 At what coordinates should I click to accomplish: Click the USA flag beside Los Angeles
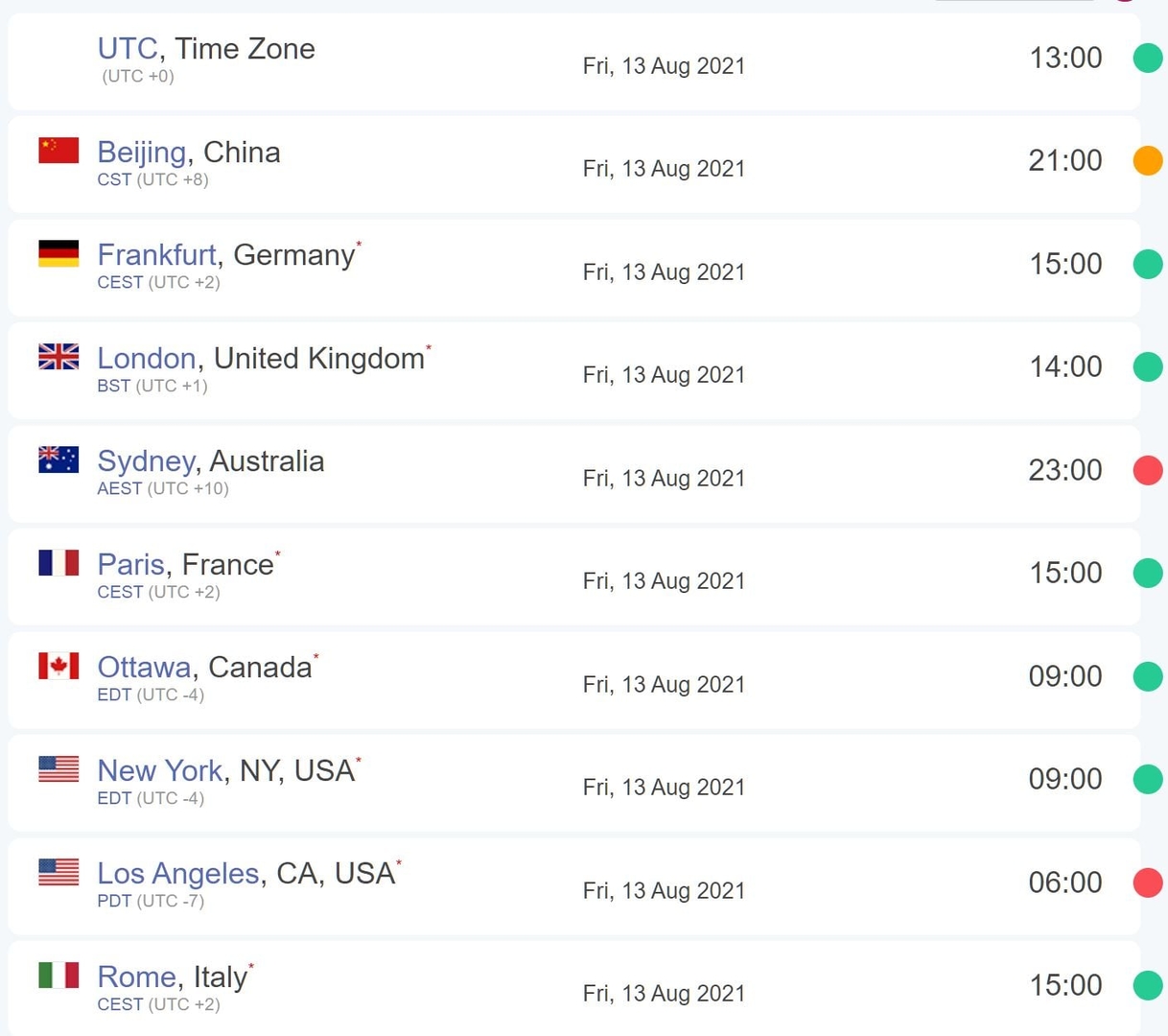58,872
